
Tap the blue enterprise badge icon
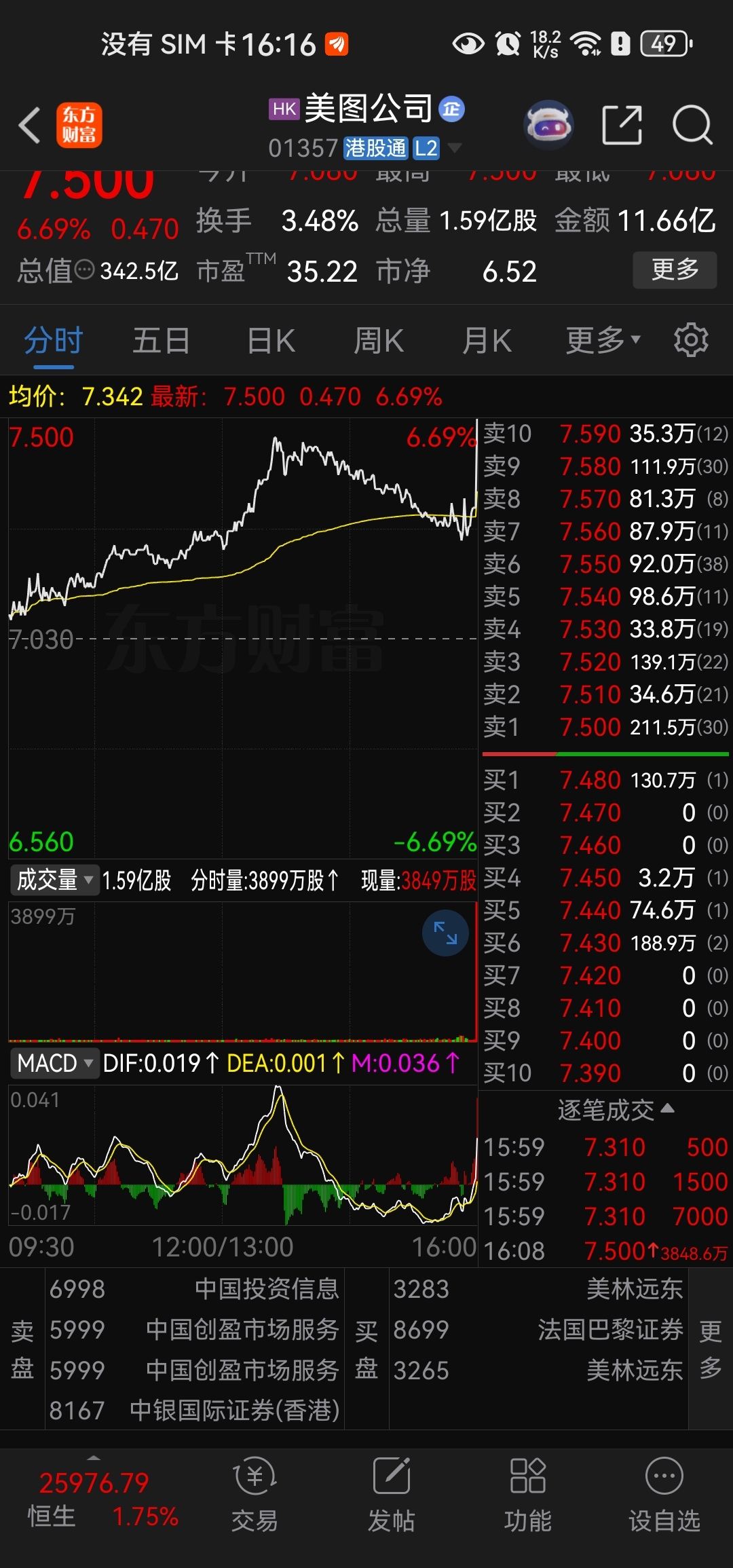(451, 109)
